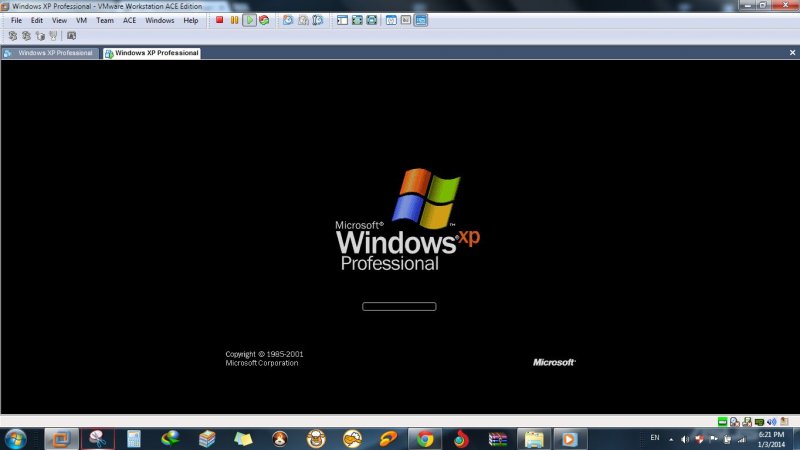Viewport: 800px width, 450px height.
Task: Open the Edit menu
Action: click(x=37, y=20)
